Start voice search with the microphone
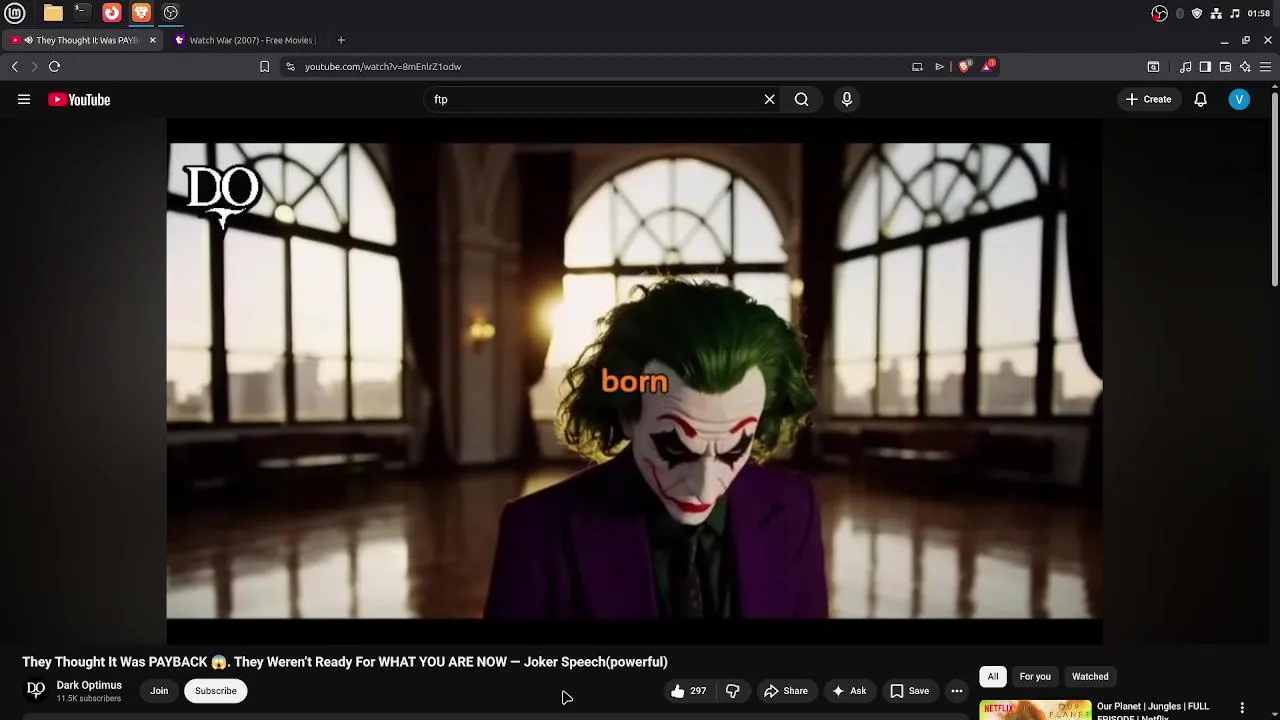 coord(847,99)
